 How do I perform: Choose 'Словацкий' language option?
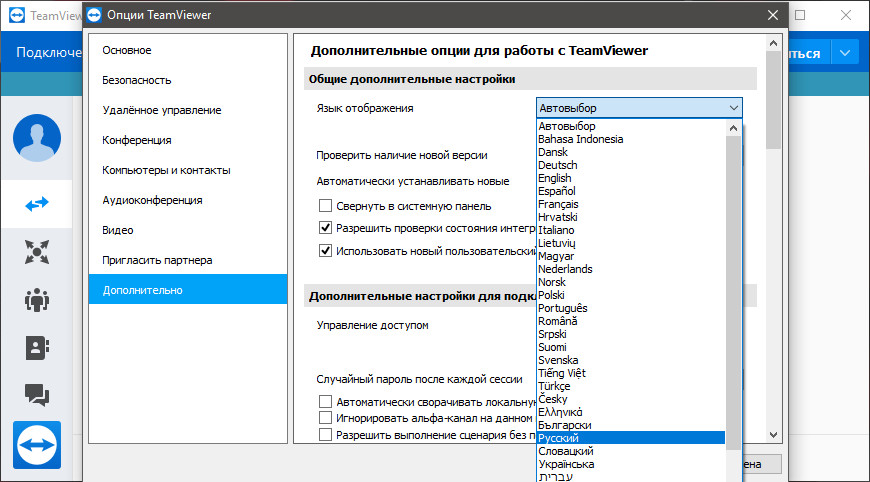(631, 451)
